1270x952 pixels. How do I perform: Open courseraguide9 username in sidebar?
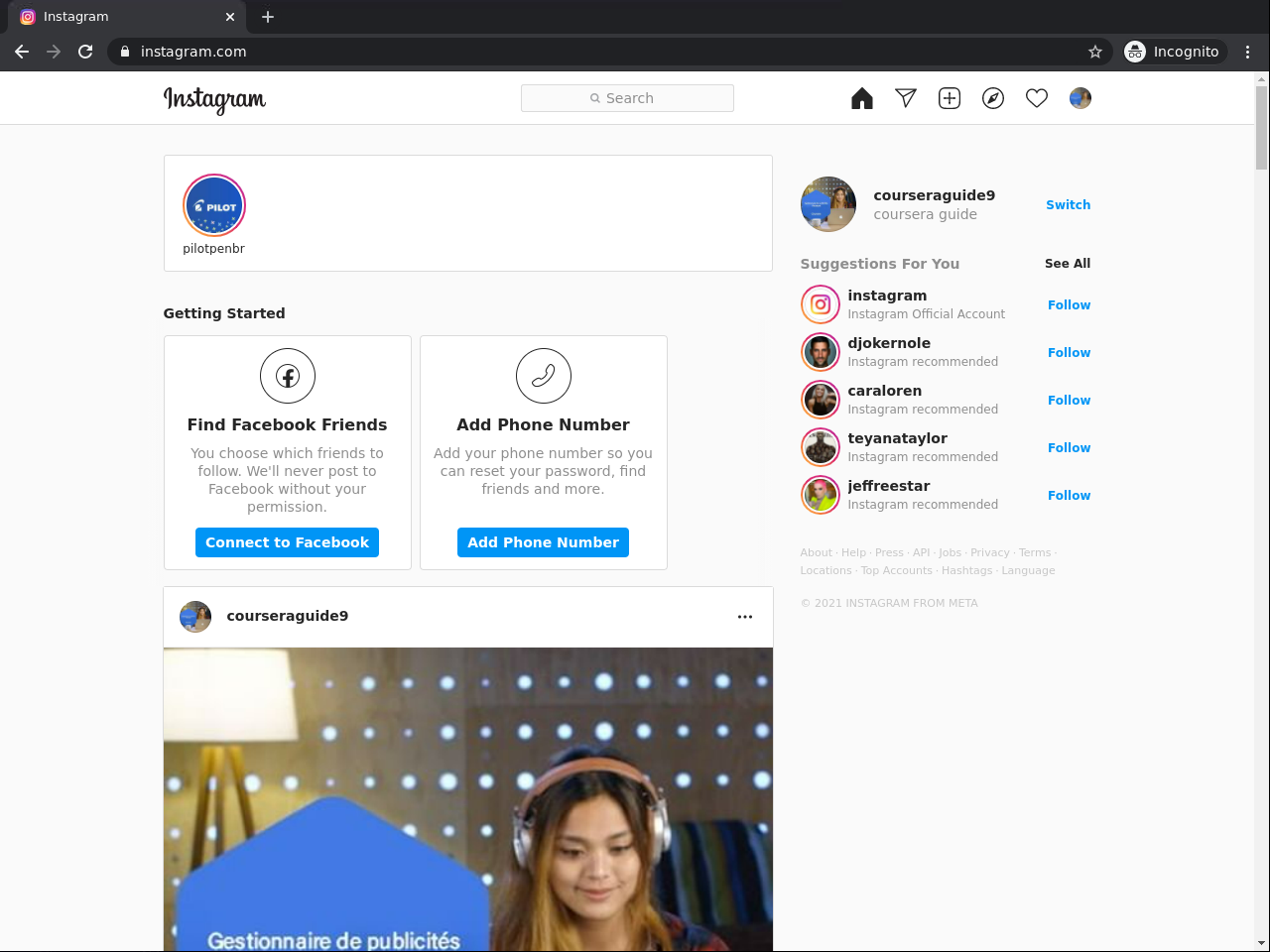click(935, 195)
